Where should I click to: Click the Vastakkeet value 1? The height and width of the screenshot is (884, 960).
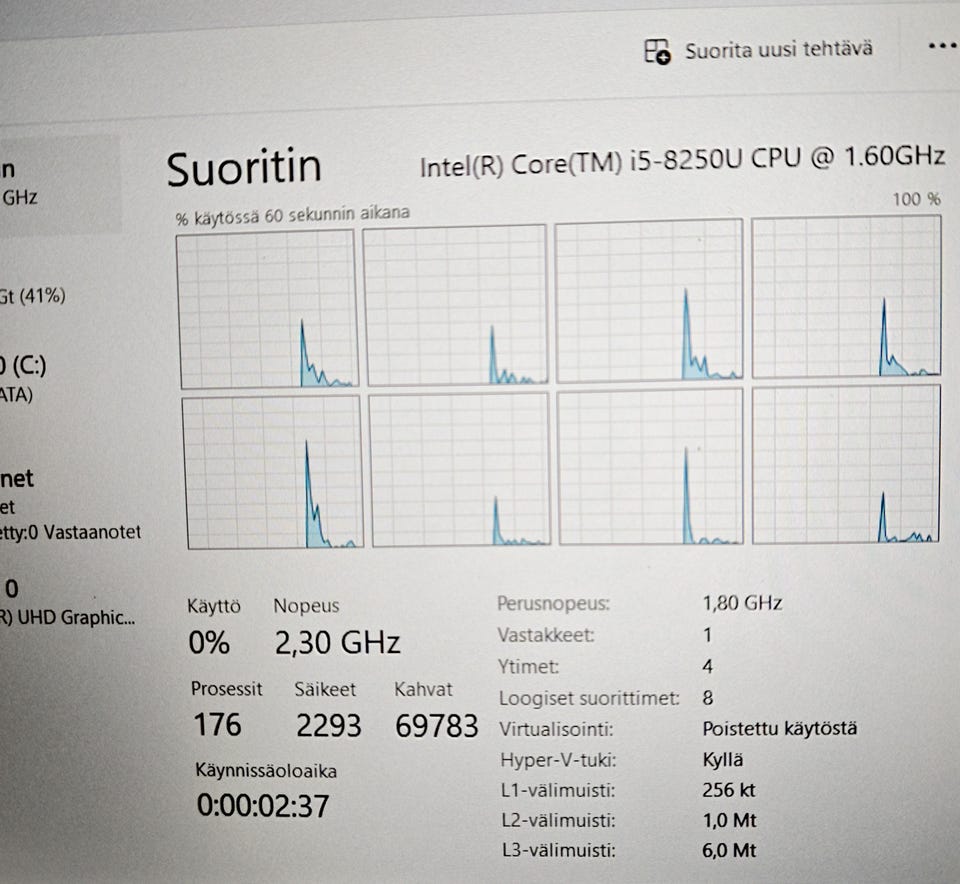(x=707, y=635)
